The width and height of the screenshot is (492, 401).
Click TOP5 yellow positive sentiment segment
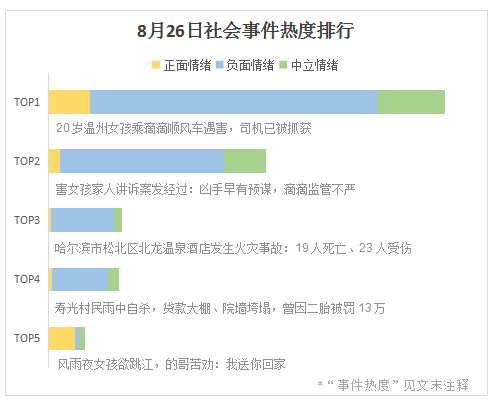point(62,338)
